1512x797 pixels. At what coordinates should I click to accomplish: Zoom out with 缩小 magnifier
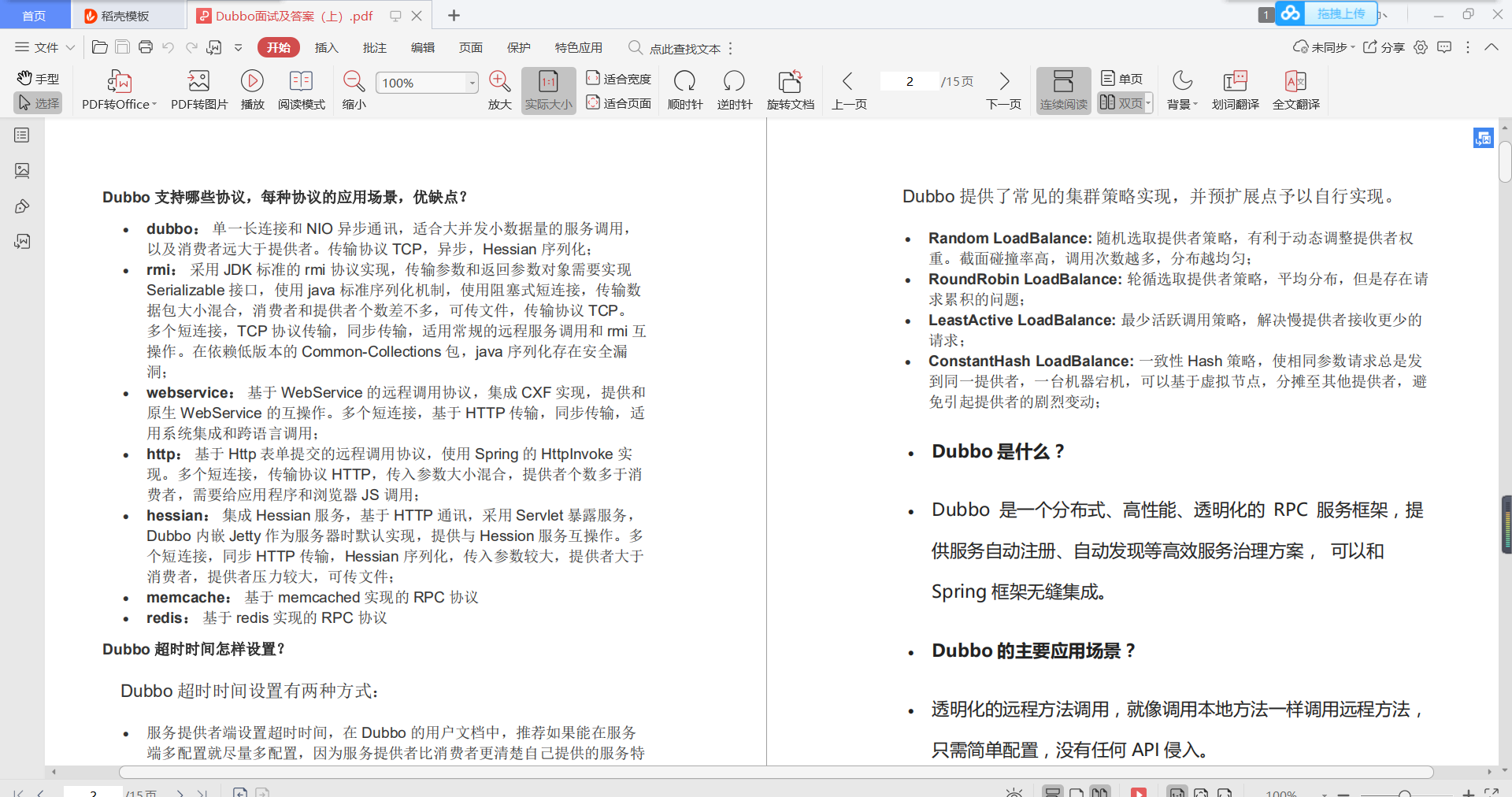354,90
